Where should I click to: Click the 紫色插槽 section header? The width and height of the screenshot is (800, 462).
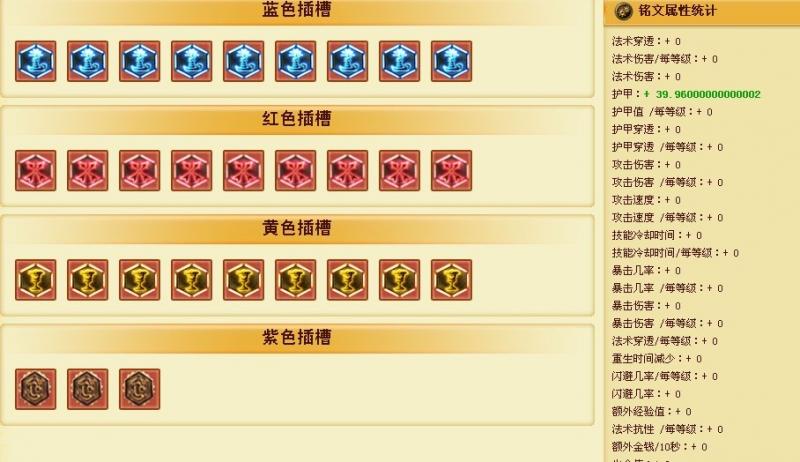coord(296,337)
